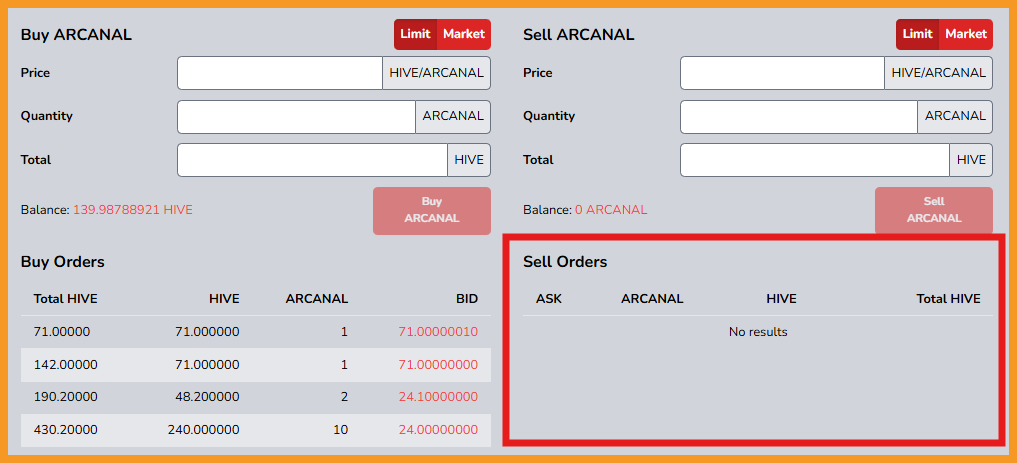1017x463 pixels.
Task: Click the 240.000000 HIVE cell
Action: click(203, 430)
